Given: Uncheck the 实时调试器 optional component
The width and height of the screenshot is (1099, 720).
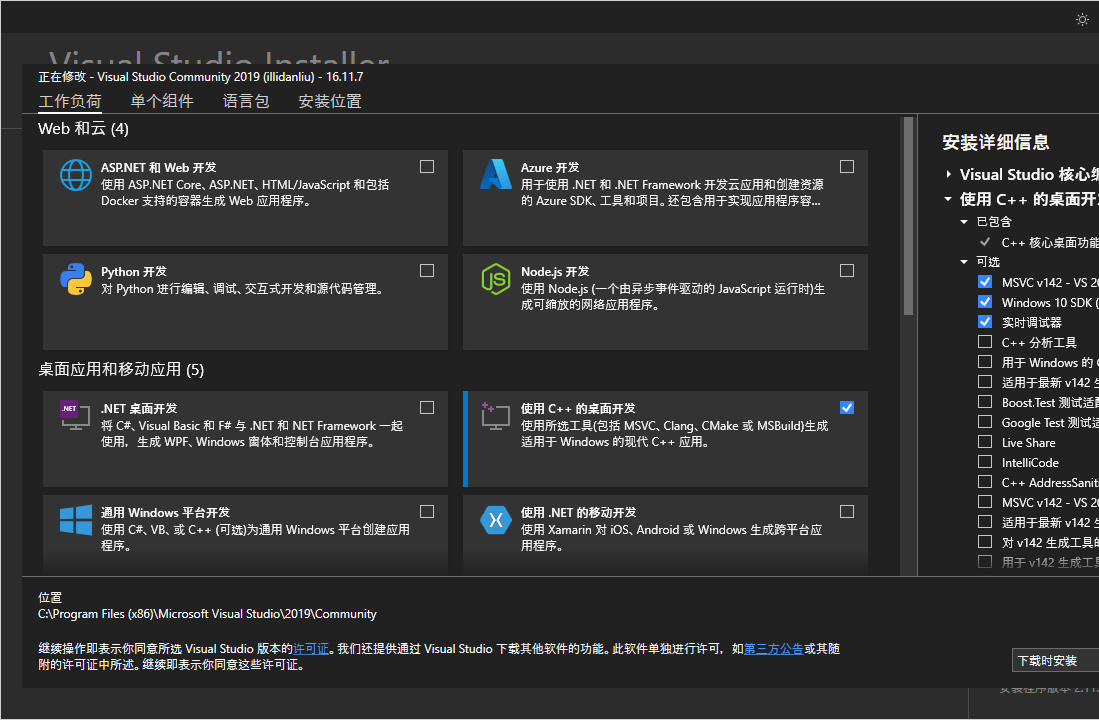Looking at the screenshot, I should 985,322.
